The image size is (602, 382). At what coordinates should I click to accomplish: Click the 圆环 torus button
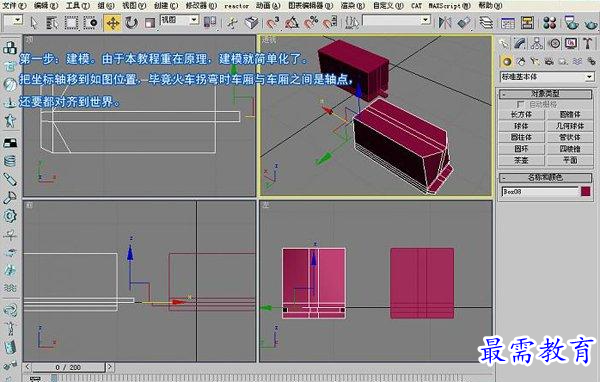pos(521,149)
